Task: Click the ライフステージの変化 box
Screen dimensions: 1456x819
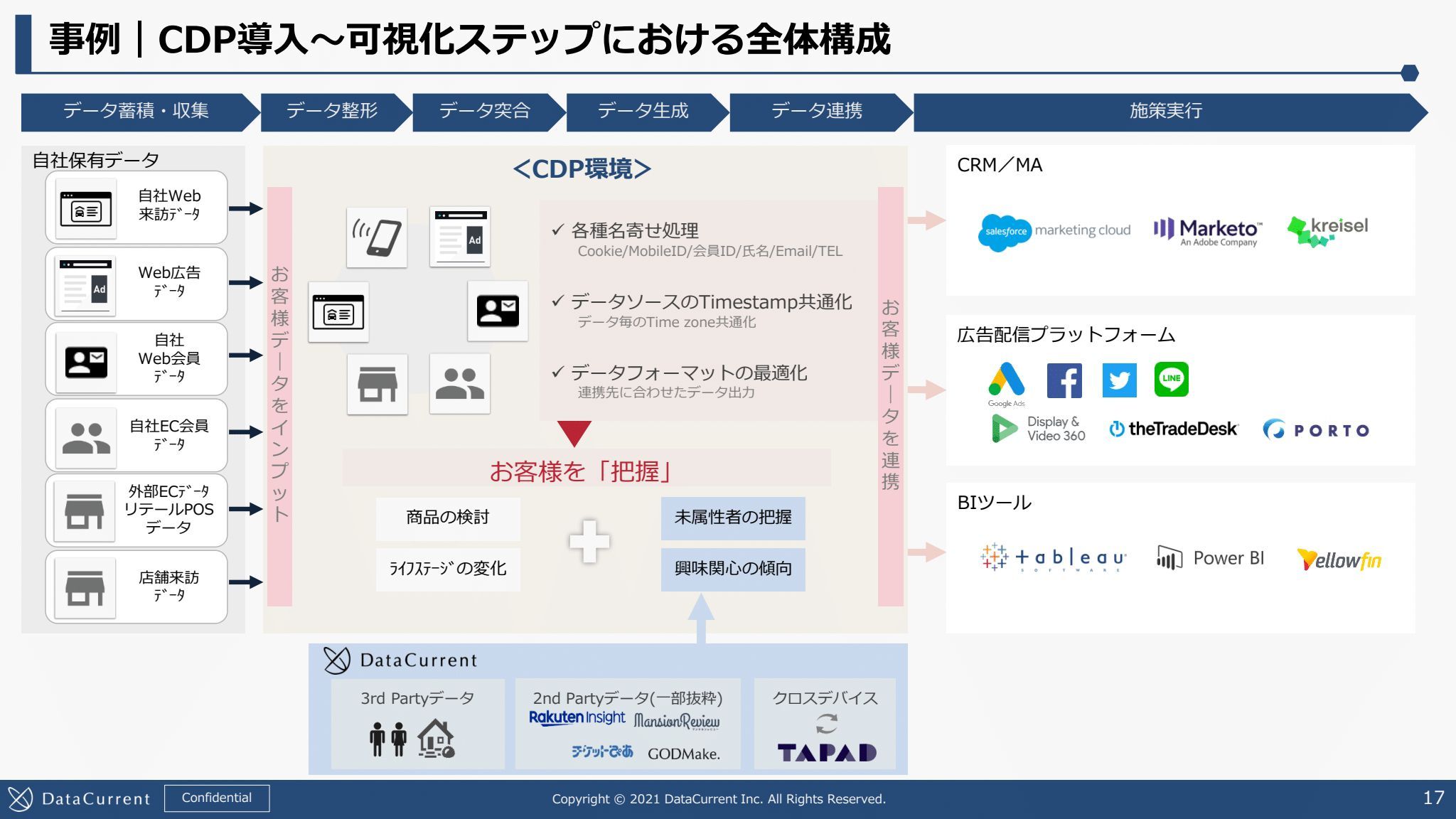Action: click(448, 569)
